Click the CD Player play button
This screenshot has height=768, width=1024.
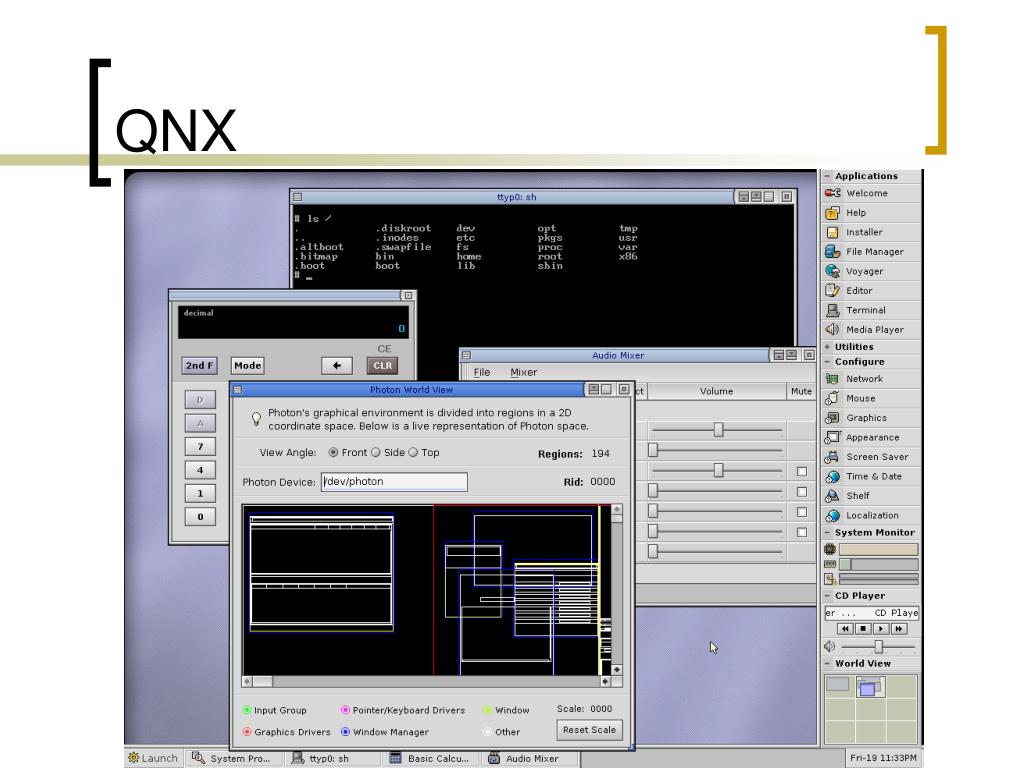[880, 629]
